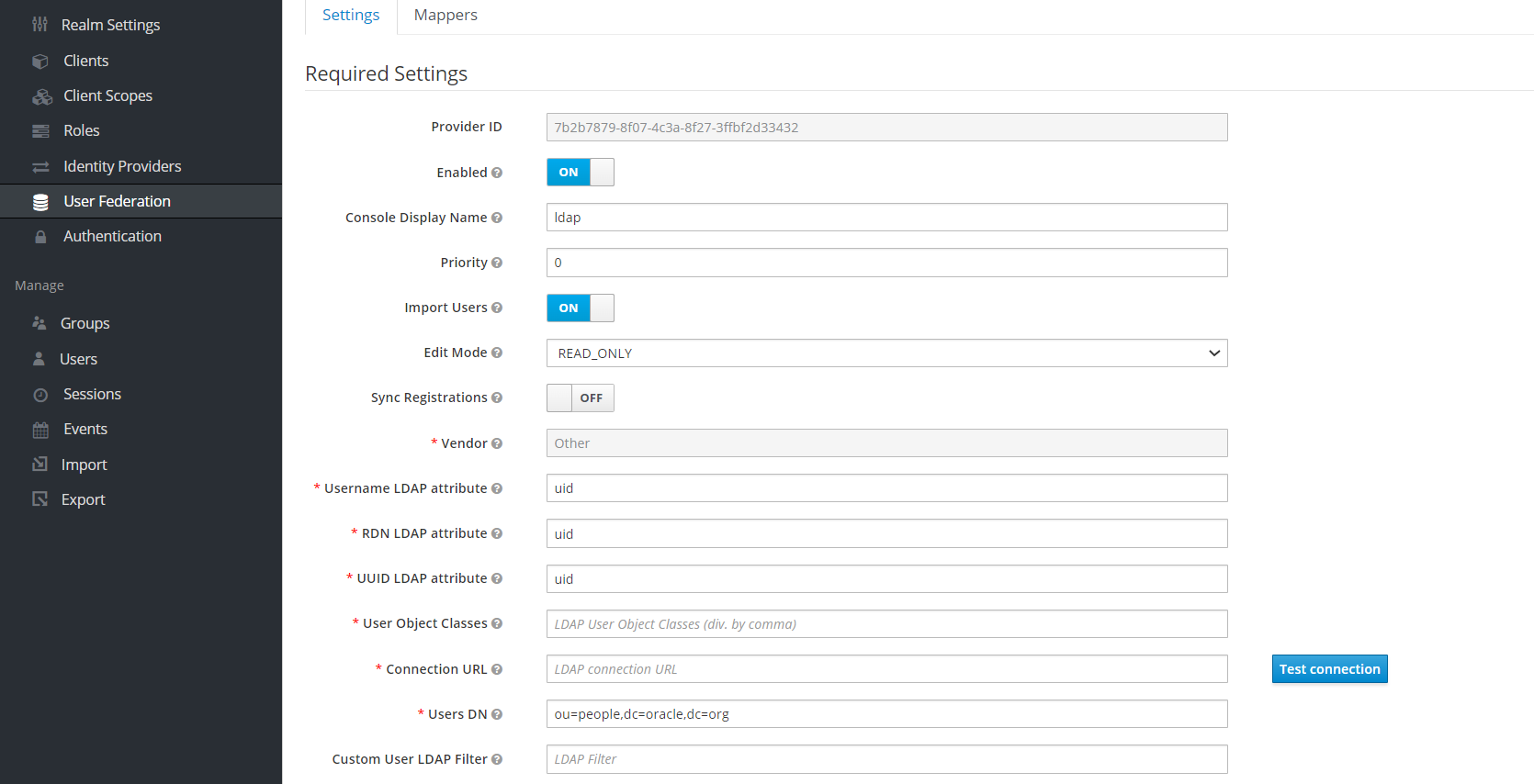Switch to the Mappers tab

(446, 16)
